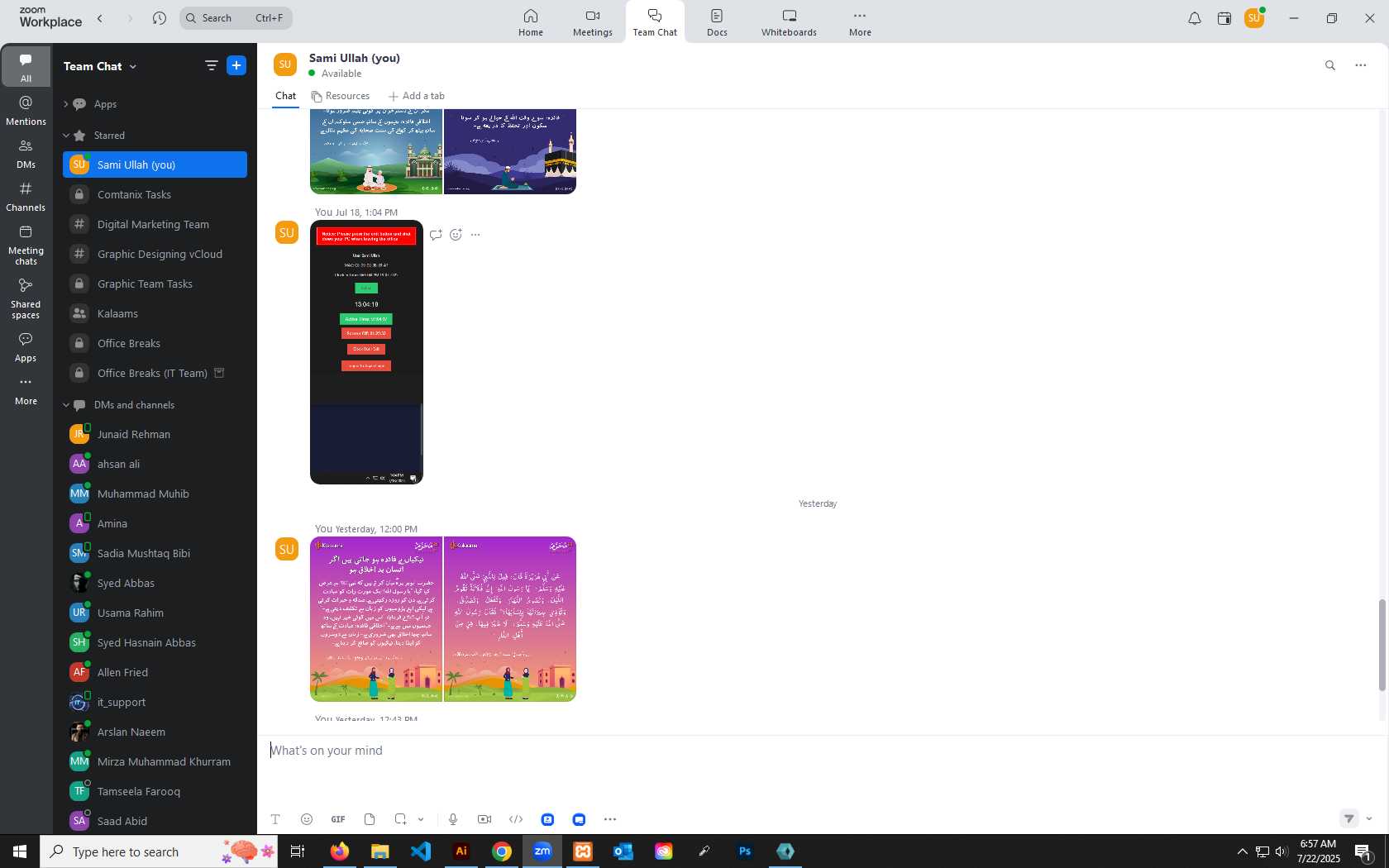The width and height of the screenshot is (1389, 868).
Task: Go back with the left arrow
Action: coord(100,18)
